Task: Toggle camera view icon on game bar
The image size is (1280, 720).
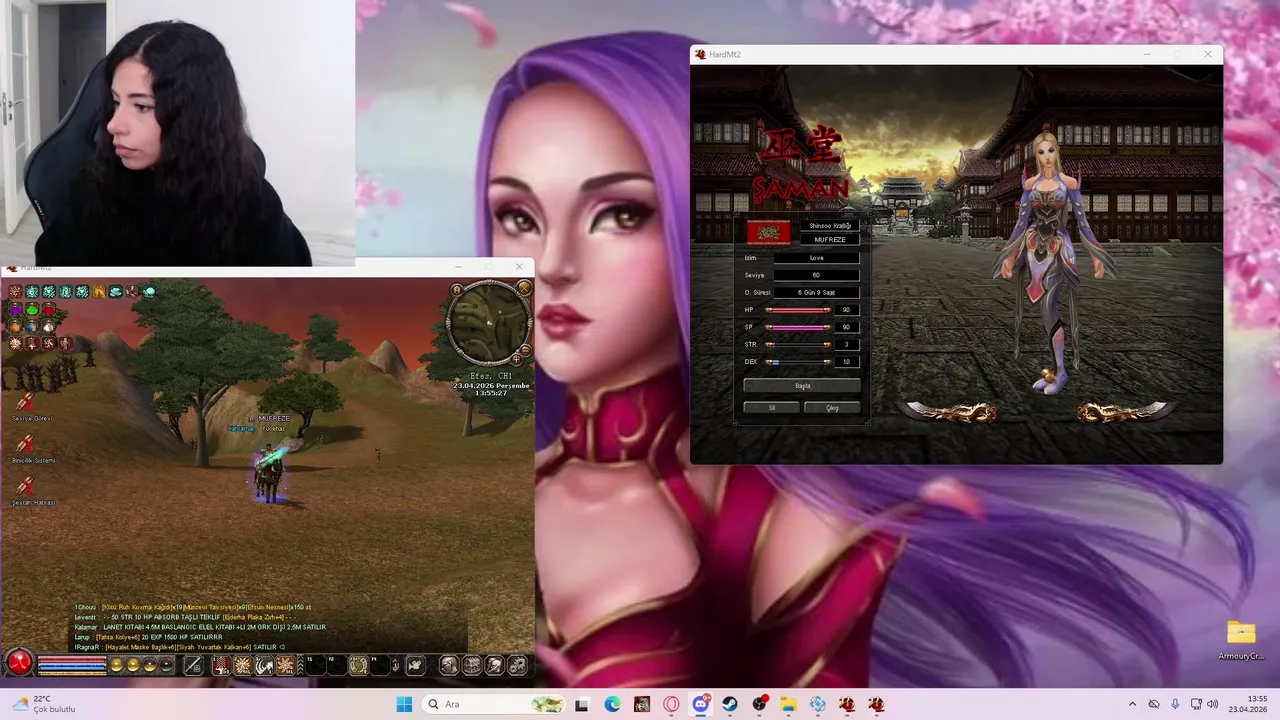Action: 416,665
